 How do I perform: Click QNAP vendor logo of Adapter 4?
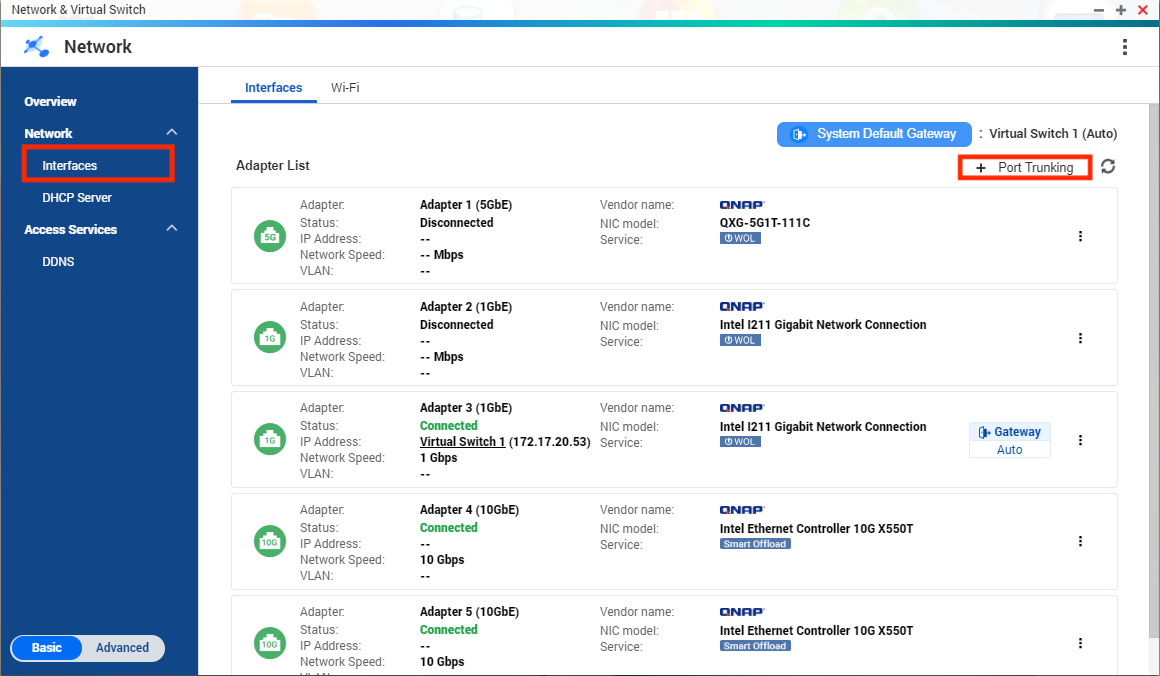(x=742, y=510)
